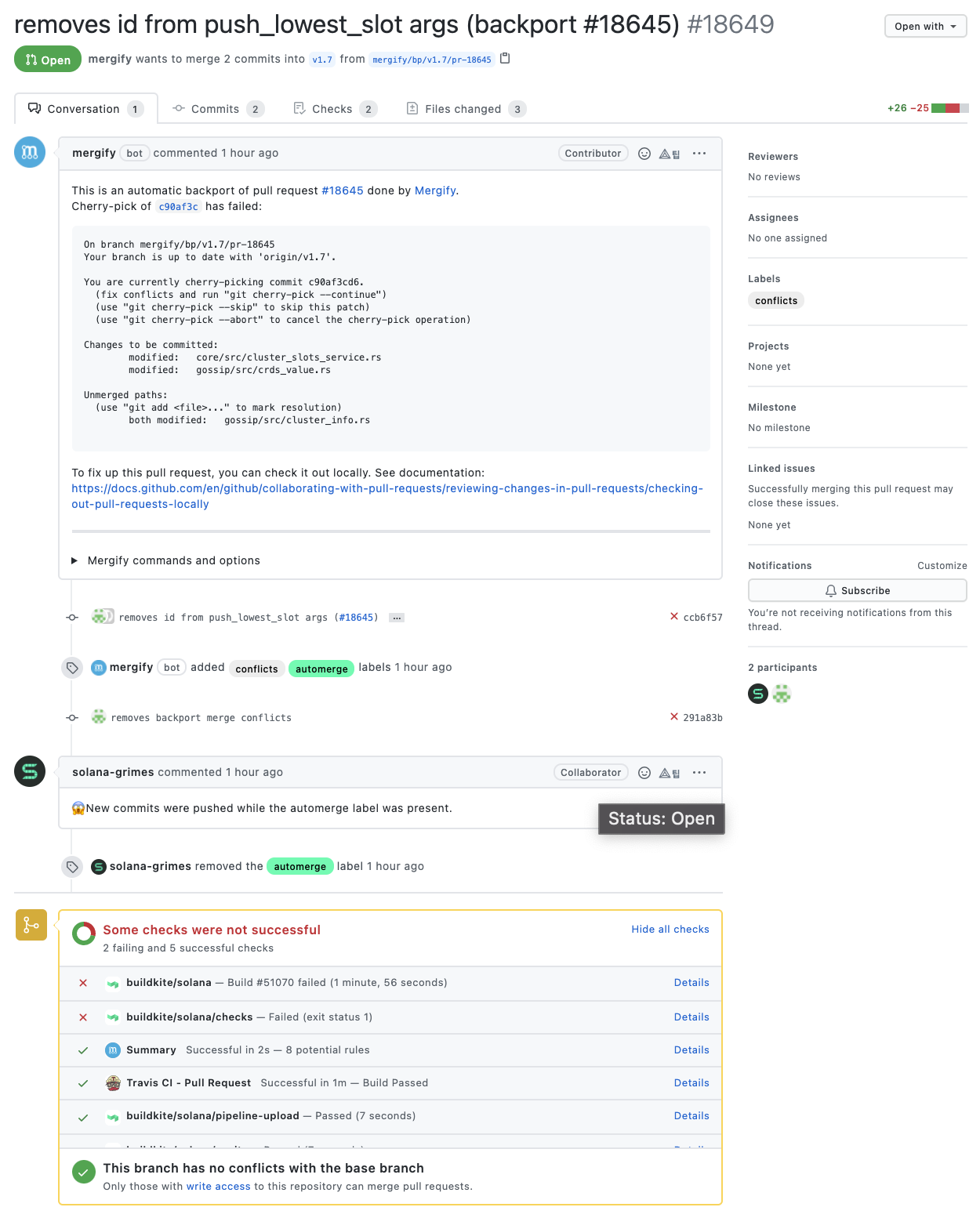Click mergify bot avatar beside first comment
This screenshot has width=980, height=1218.
click(x=30, y=152)
